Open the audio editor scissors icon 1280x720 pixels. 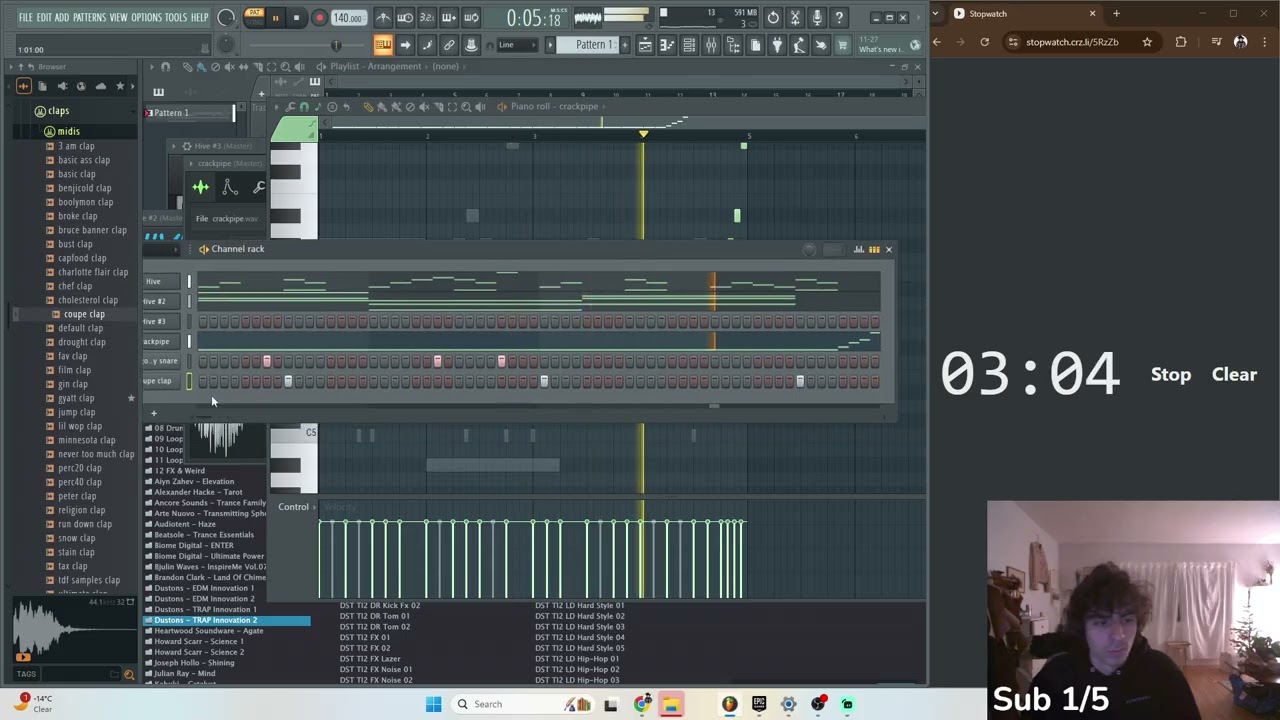(795, 18)
